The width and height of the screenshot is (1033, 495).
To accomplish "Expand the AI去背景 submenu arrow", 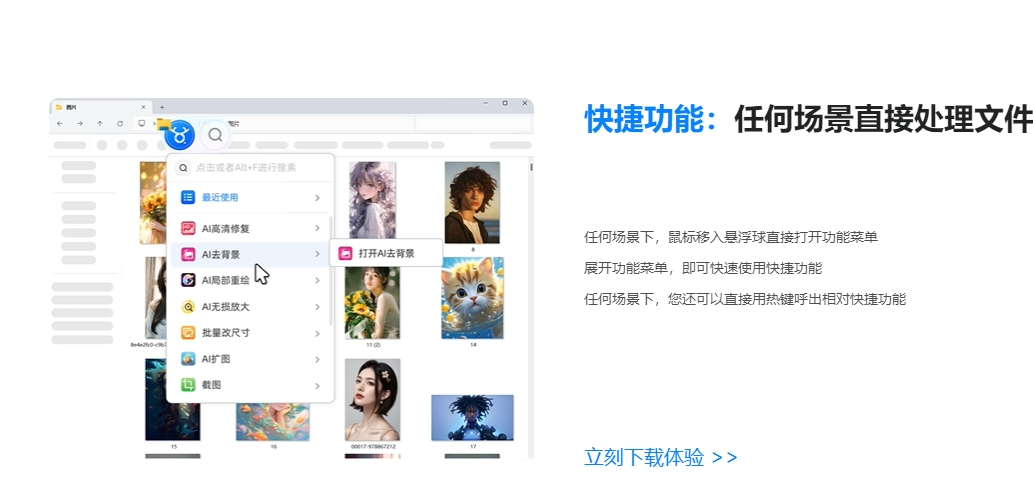I will (x=317, y=254).
